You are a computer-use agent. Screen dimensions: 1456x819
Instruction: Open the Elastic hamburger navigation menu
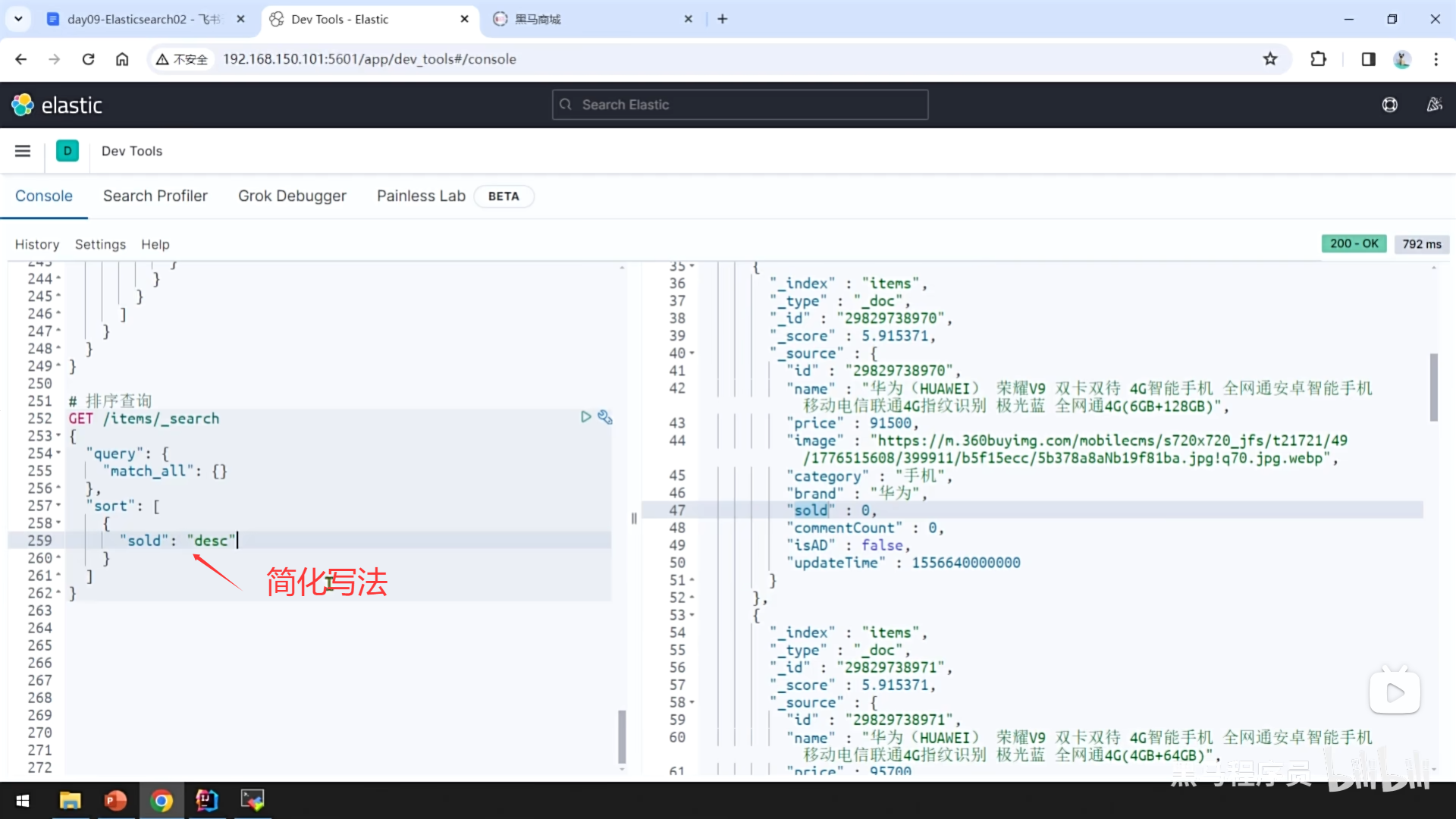click(x=23, y=151)
